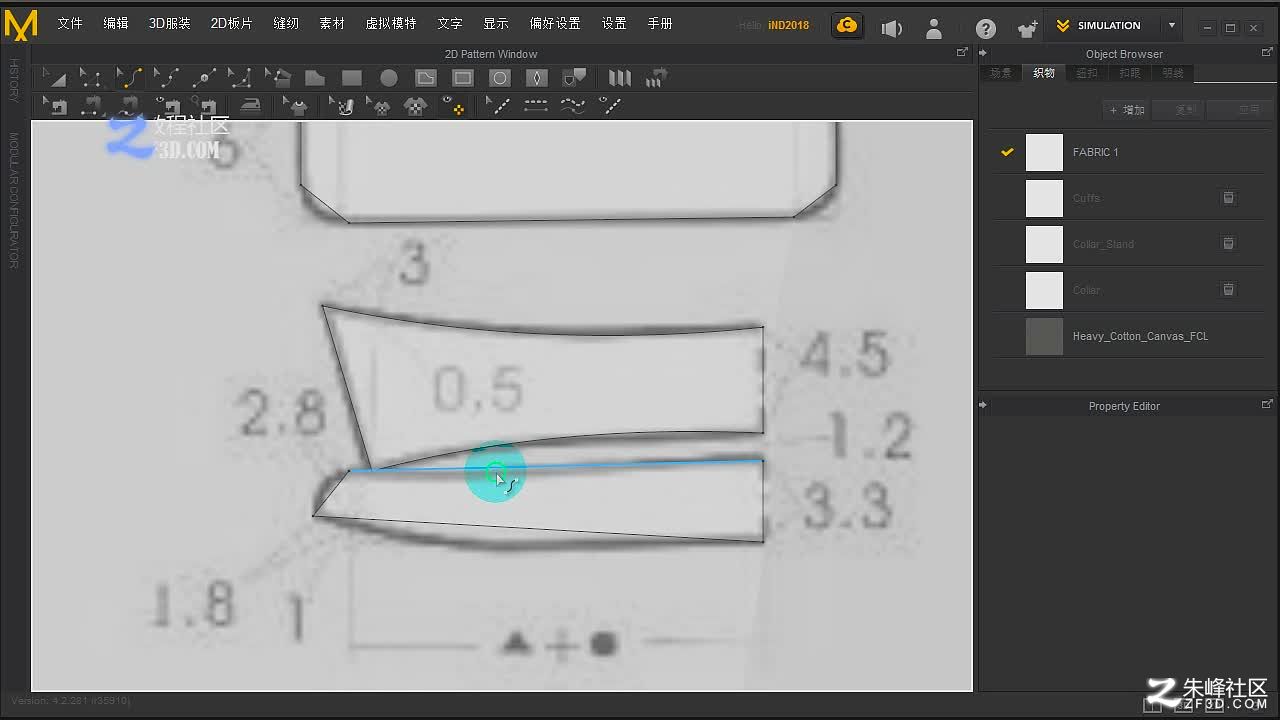Click the FABRIC 1 color swatch
1280x720 pixels.
click(x=1044, y=152)
